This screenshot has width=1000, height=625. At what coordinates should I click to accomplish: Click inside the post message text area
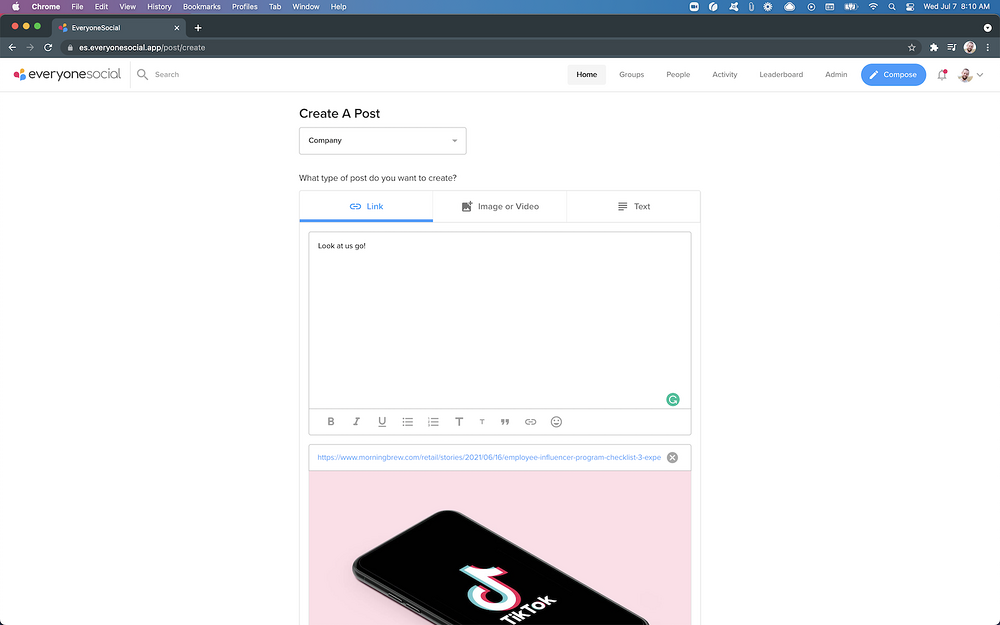click(499, 320)
